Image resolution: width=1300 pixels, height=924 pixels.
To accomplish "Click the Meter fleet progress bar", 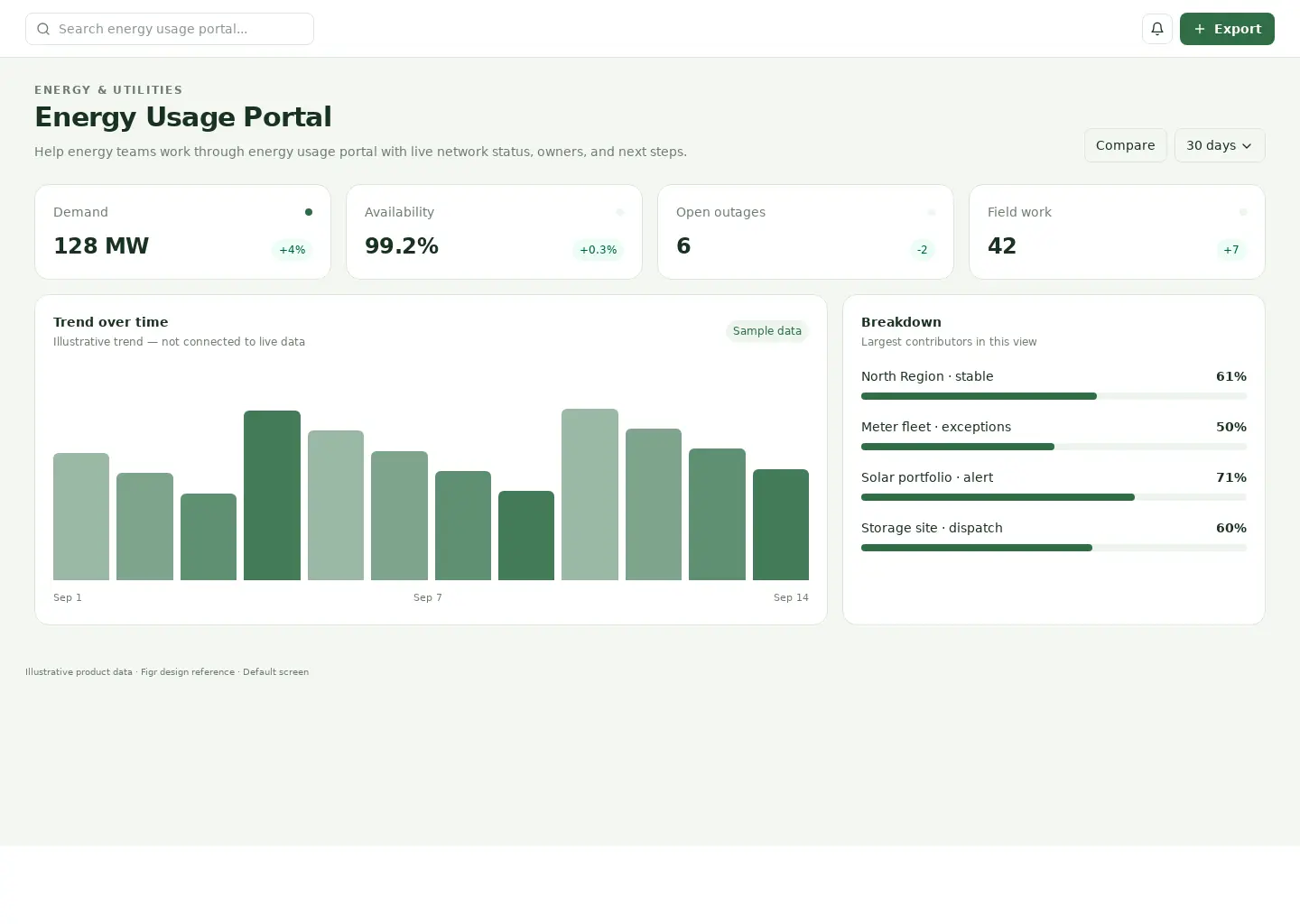I will click(x=1054, y=447).
